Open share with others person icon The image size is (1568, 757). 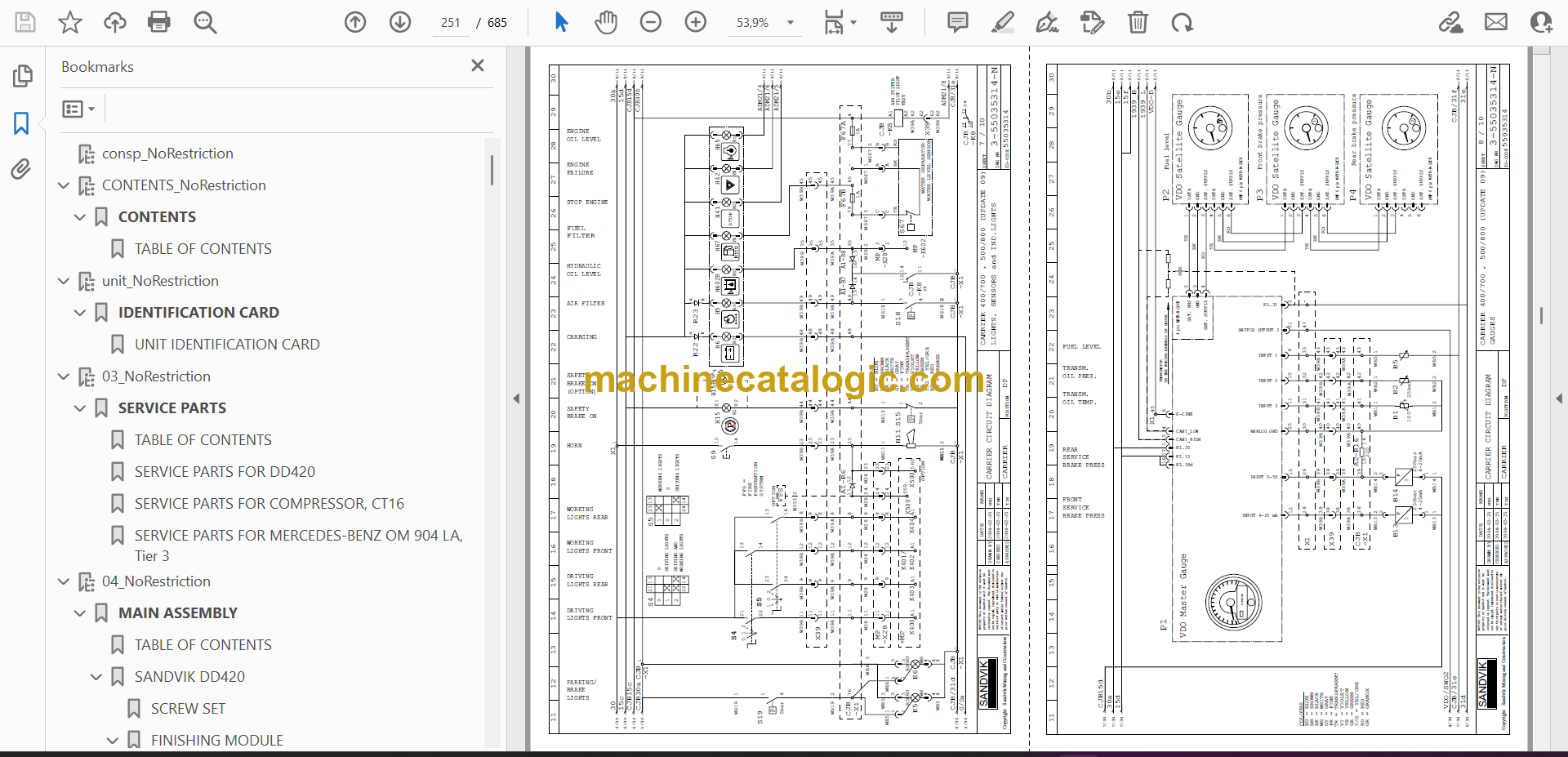(x=1541, y=22)
